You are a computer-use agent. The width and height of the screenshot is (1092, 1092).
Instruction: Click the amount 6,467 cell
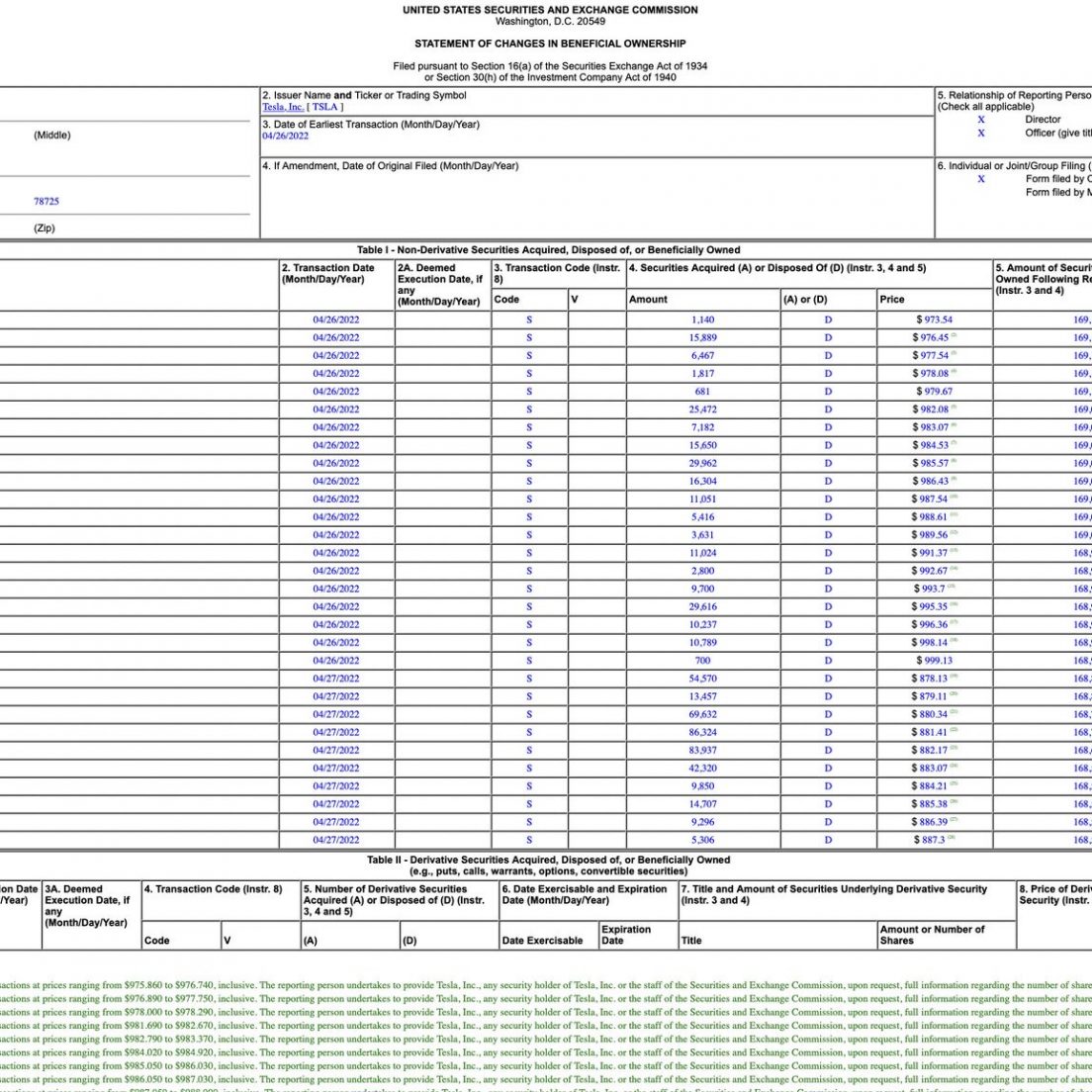[702, 356]
